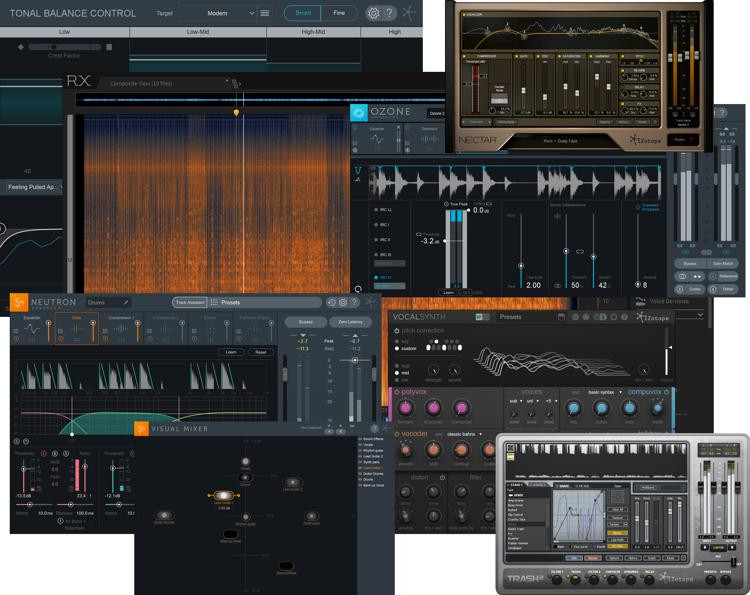Open Neutron settings gear icon
Viewport: 750px width, 595px height.
(x=343, y=302)
